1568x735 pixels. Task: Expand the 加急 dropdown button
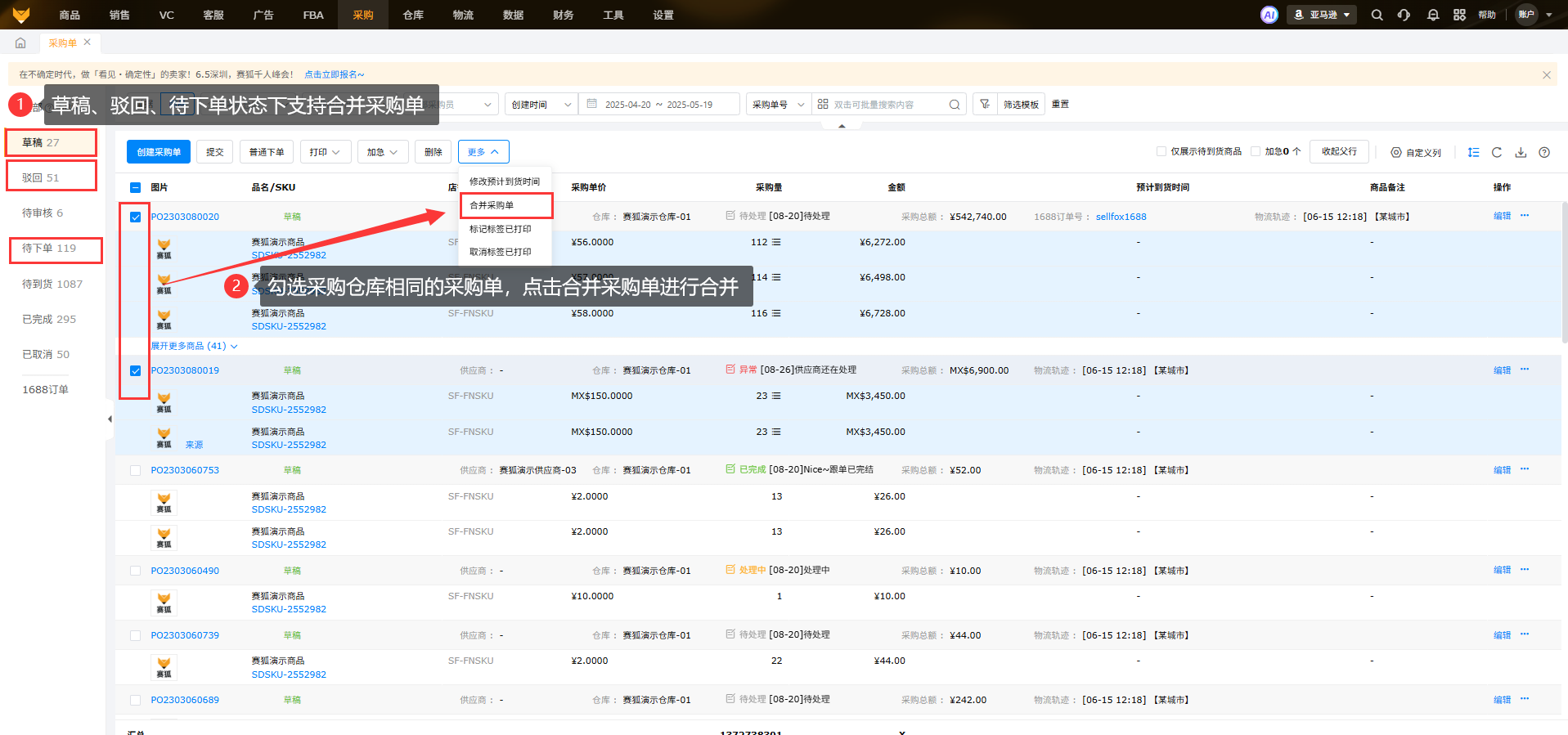382,152
